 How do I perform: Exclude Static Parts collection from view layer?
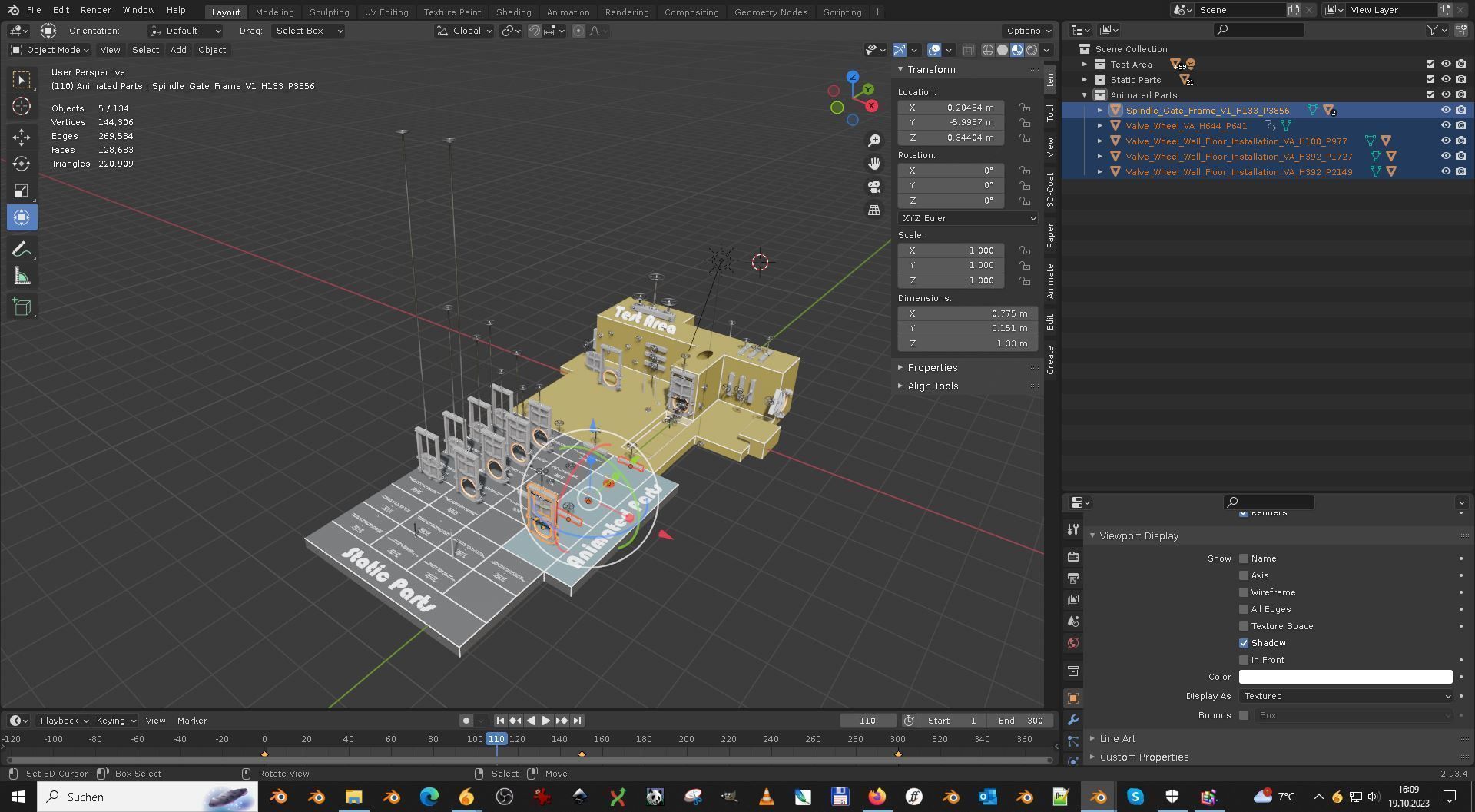(x=1430, y=80)
